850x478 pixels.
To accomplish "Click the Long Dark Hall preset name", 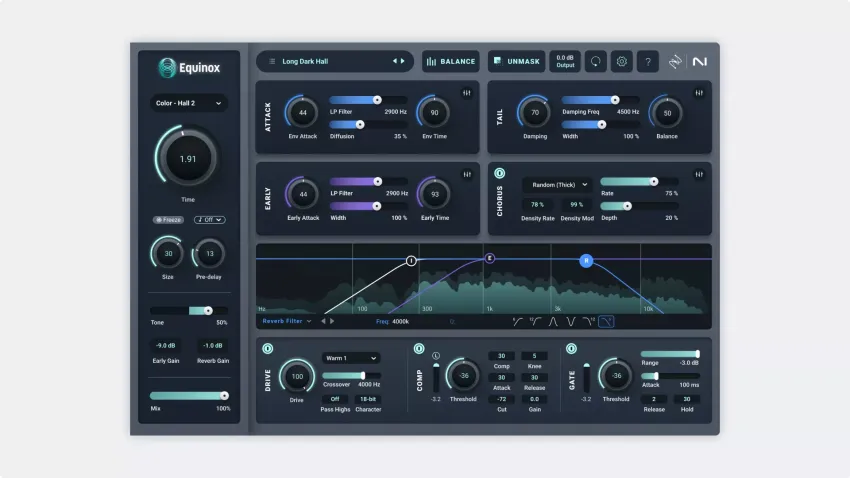I will pyautogui.click(x=305, y=61).
